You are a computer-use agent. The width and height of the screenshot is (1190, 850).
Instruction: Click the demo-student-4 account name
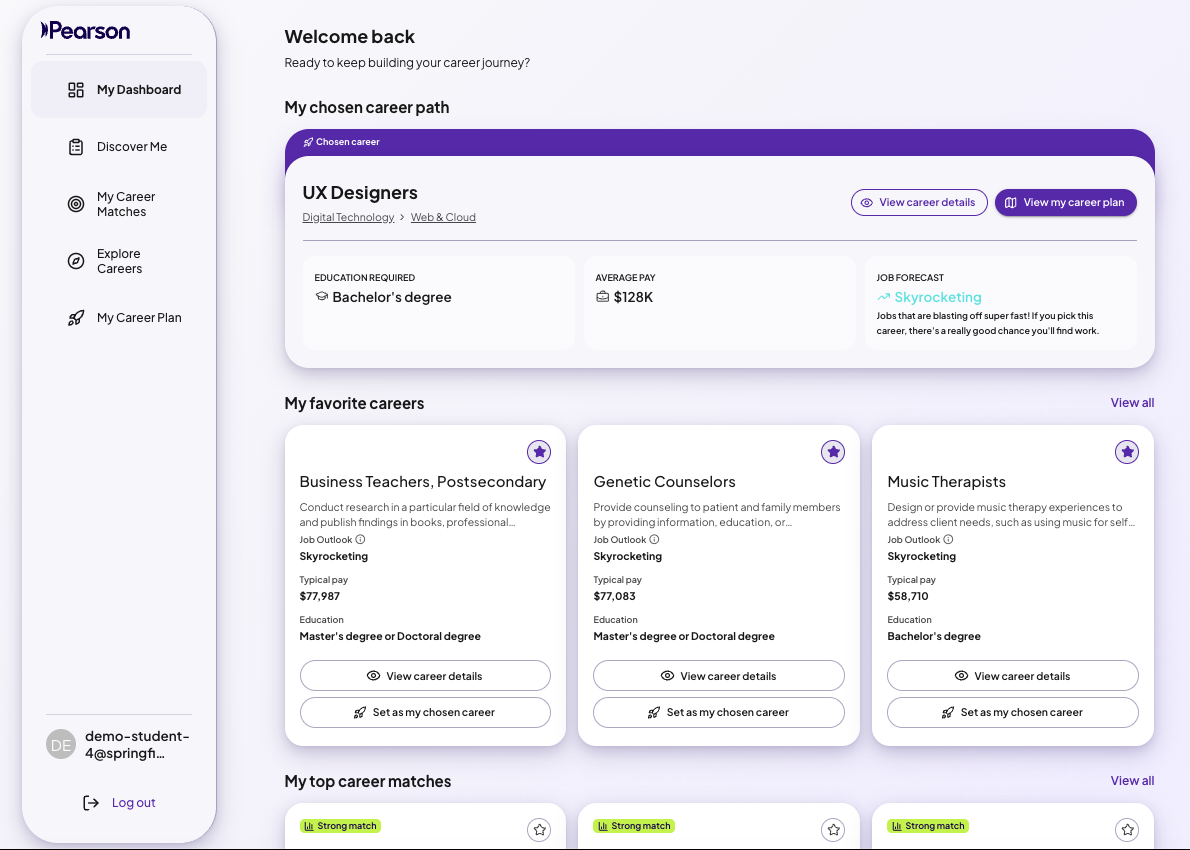click(137, 745)
